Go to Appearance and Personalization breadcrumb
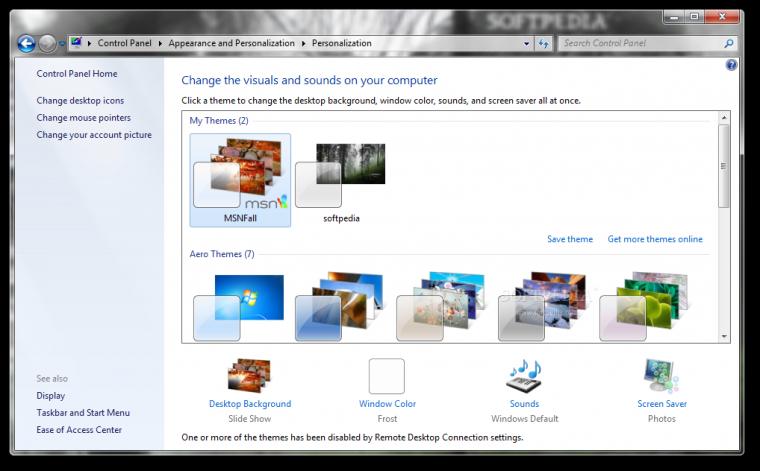 point(231,44)
